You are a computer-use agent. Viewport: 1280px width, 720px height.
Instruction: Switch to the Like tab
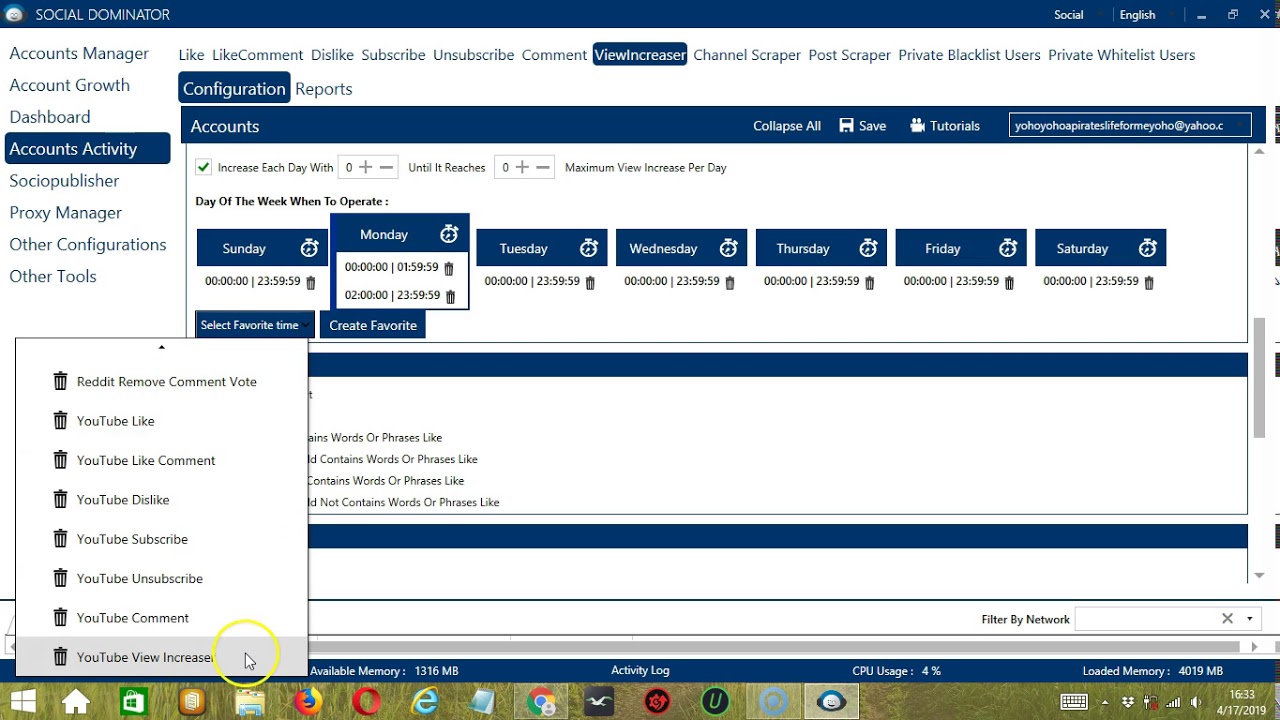[x=191, y=55]
